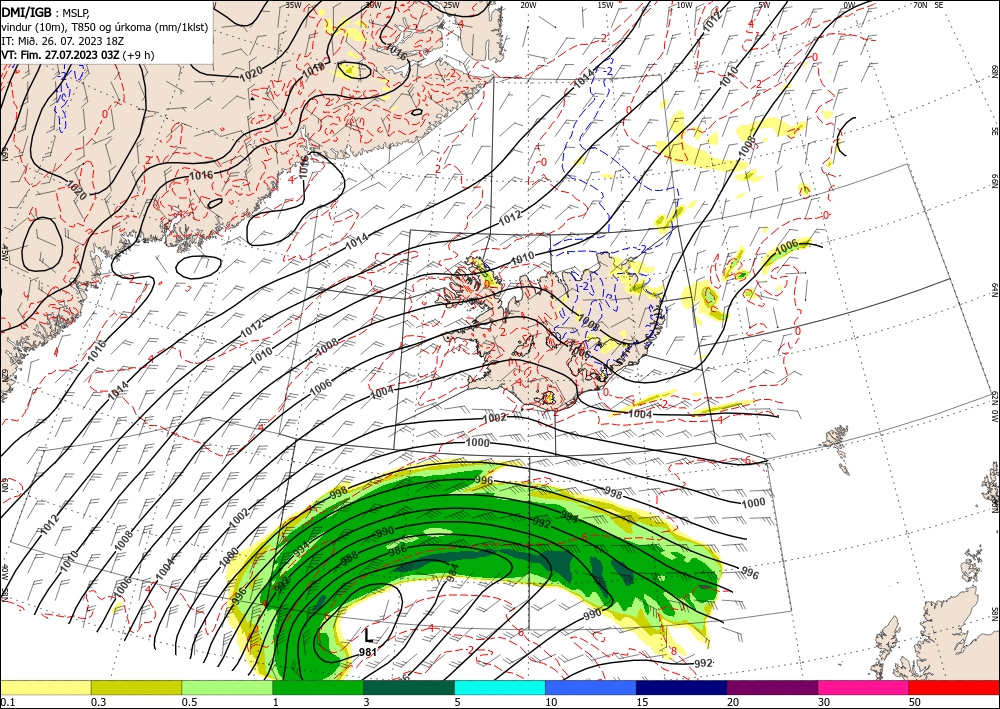The image size is (1000, 709).
Task: Click the '50' legend value label
Action: click(x=915, y=702)
